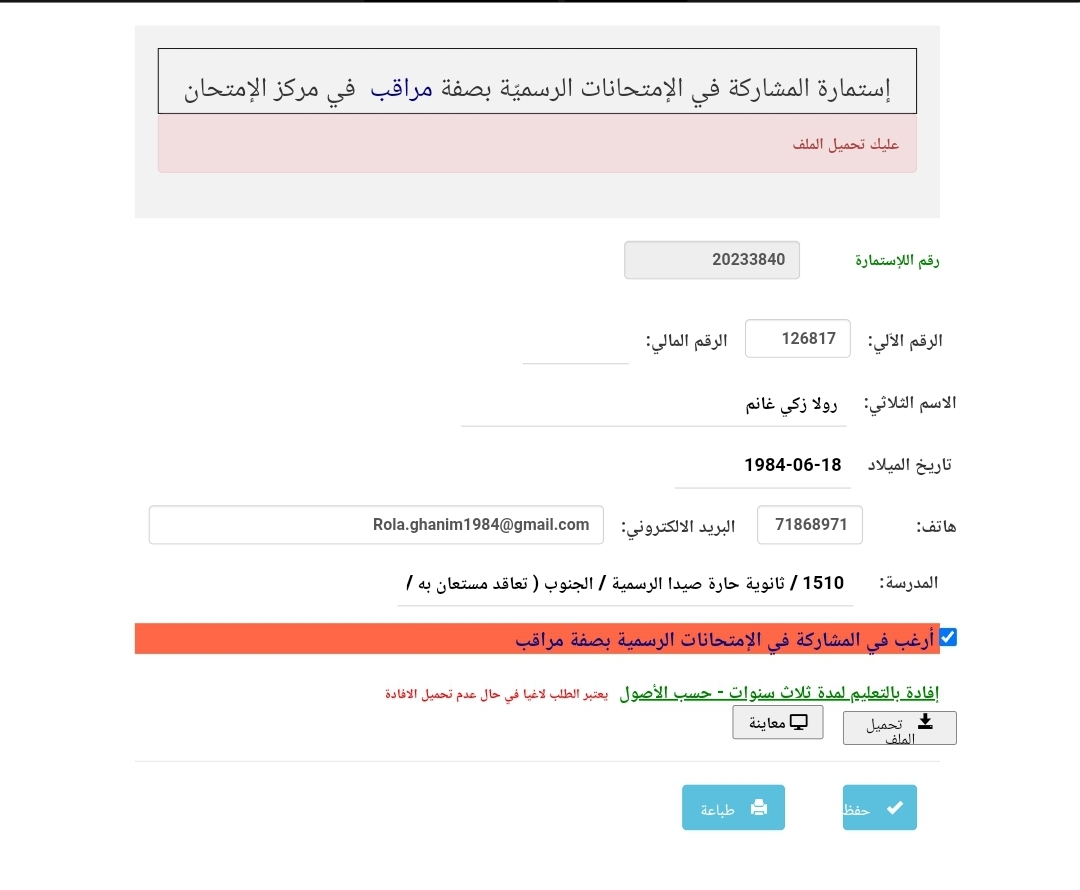Click the orange أرغب في المشاركة label text
Image resolution: width=1080 pixels, height=890 pixels.
[724, 640]
